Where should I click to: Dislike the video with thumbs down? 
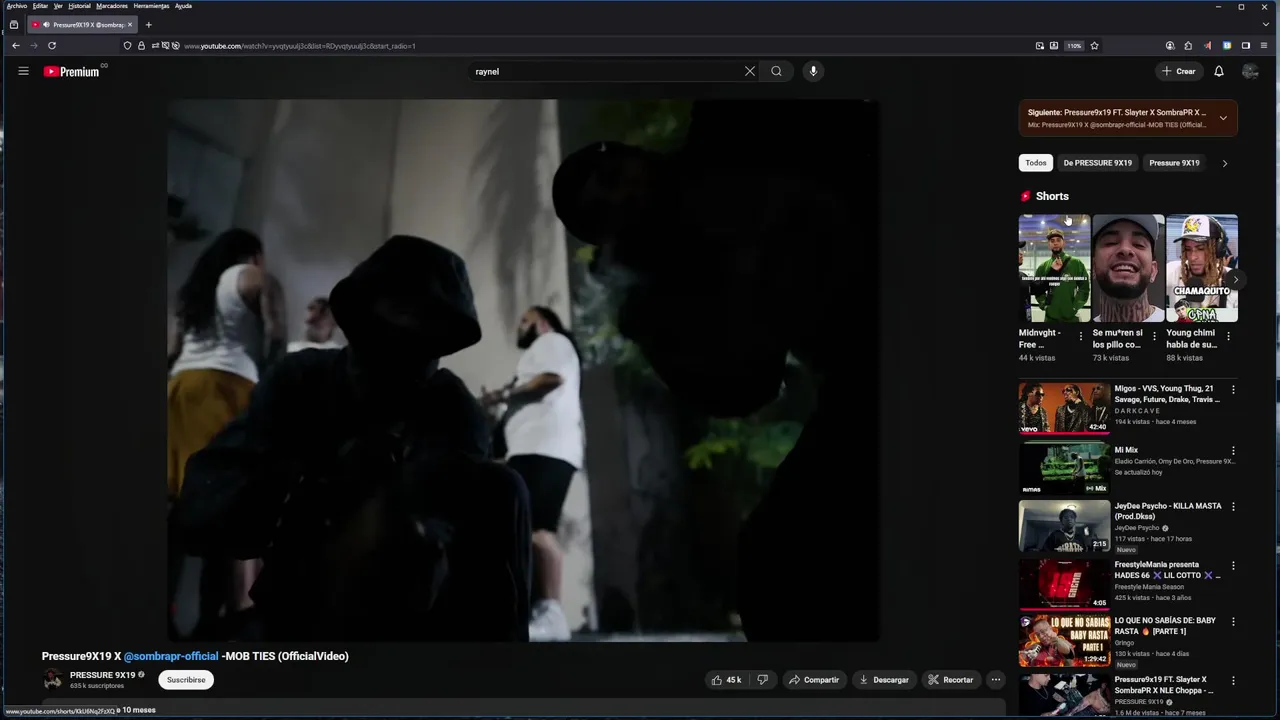(x=762, y=680)
